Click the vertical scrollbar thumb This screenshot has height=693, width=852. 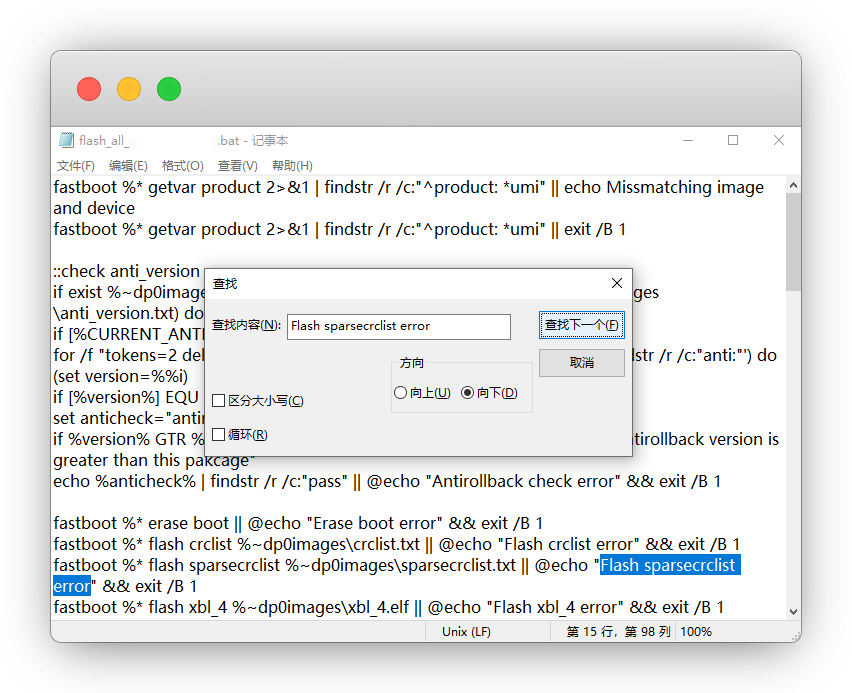pos(793,241)
